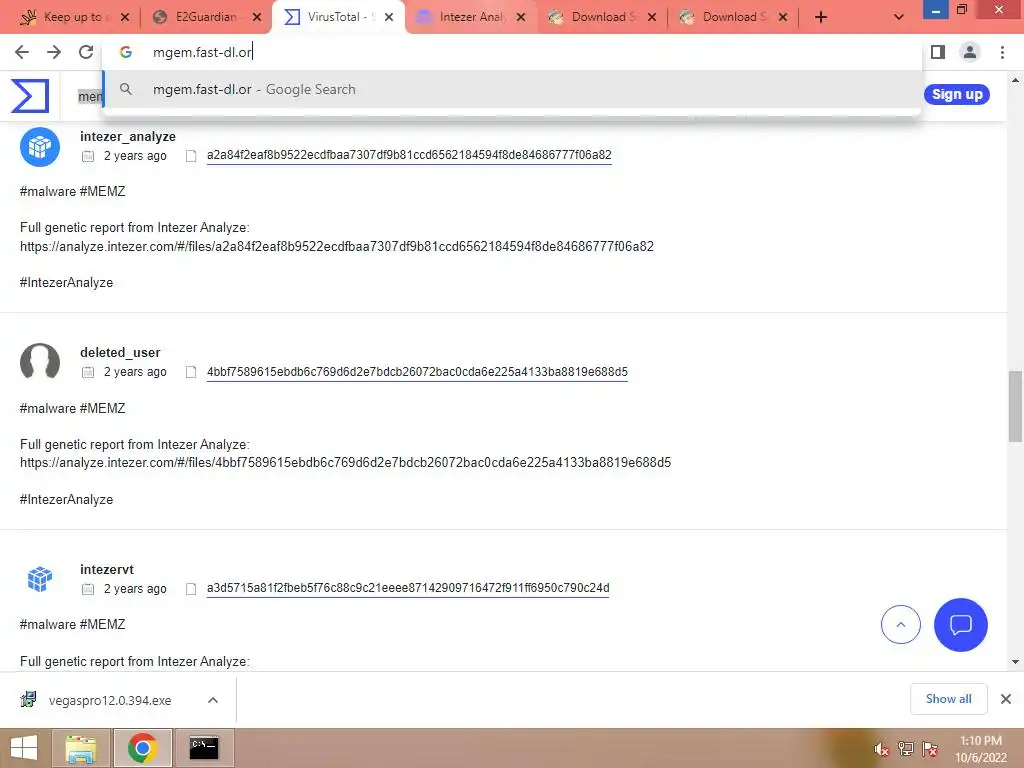The height and width of the screenshot is (768, 1024).
Task: Switch to the second Download tab
Action: click(x=733, y=17)
